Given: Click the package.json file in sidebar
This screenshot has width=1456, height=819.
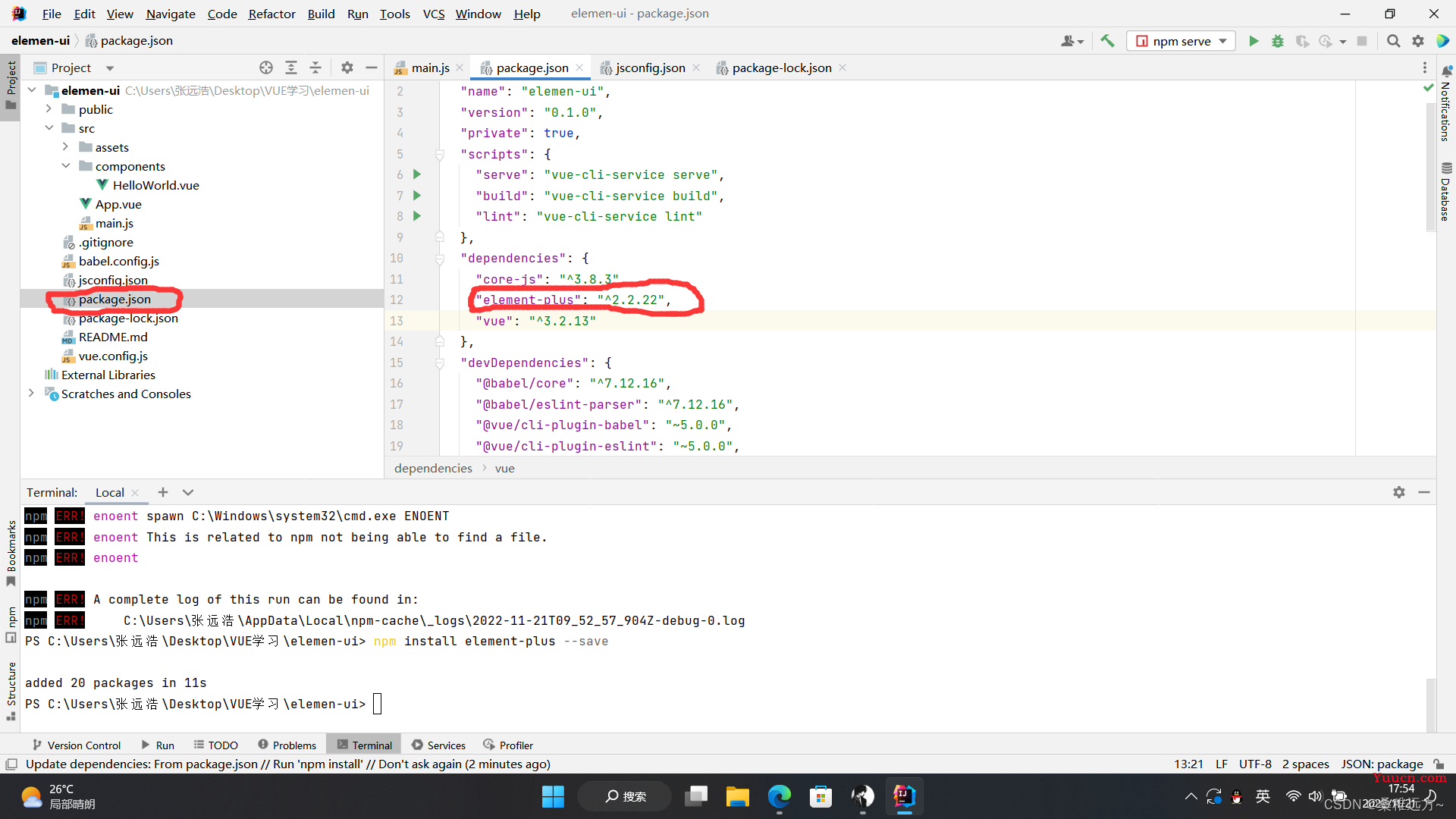Looking at the screenshot, I should [113, 298].
